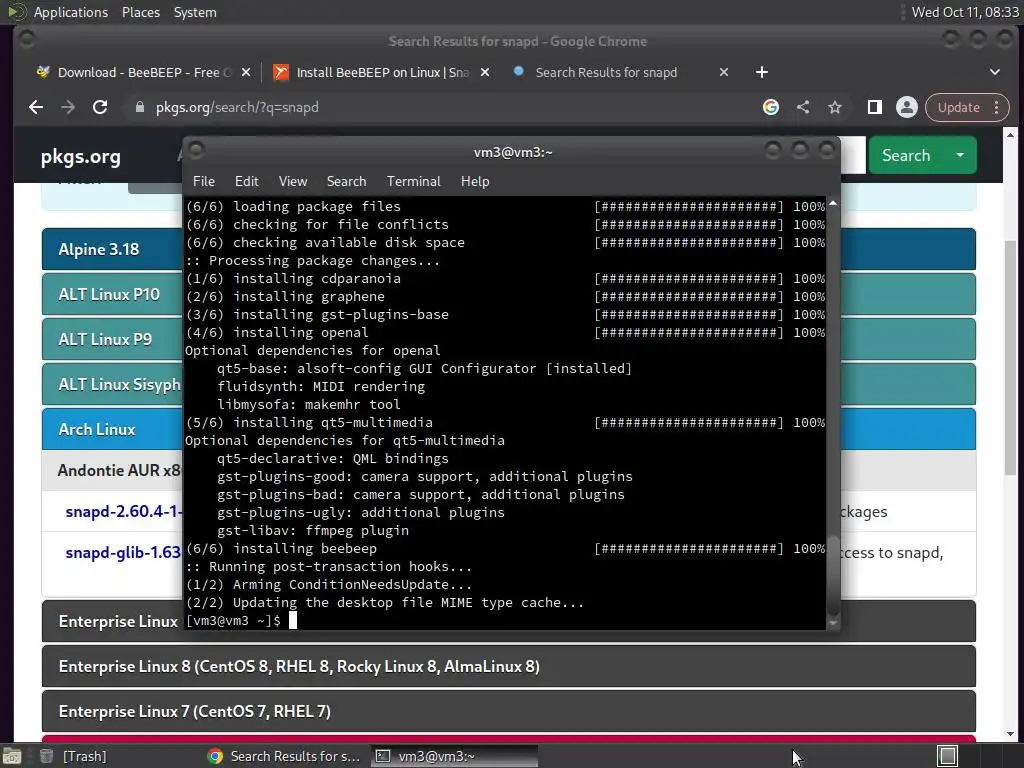Click the terminal window menu icon
Screen dimensions: 1024x768
[x=196, y=151]
